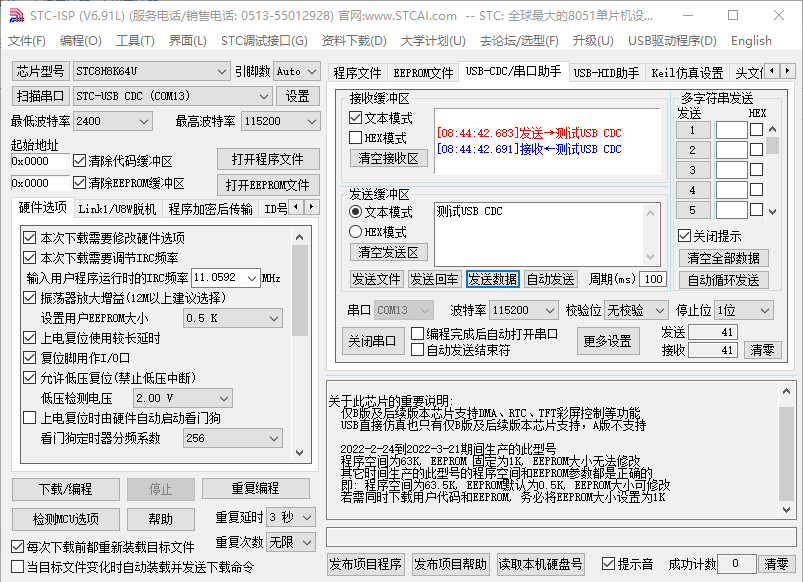Click the 发送数据 button
Viewport: 803px width, 582px height.
coord(493,279)
